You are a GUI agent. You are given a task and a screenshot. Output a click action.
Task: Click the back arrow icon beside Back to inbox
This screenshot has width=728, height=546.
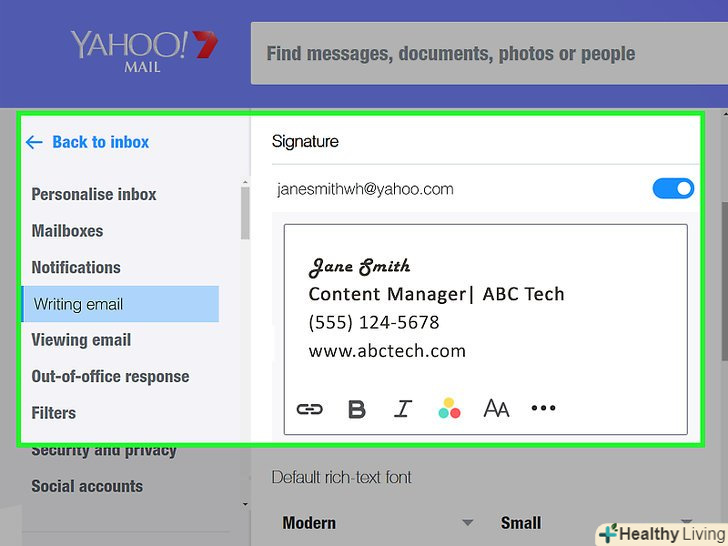35,142
